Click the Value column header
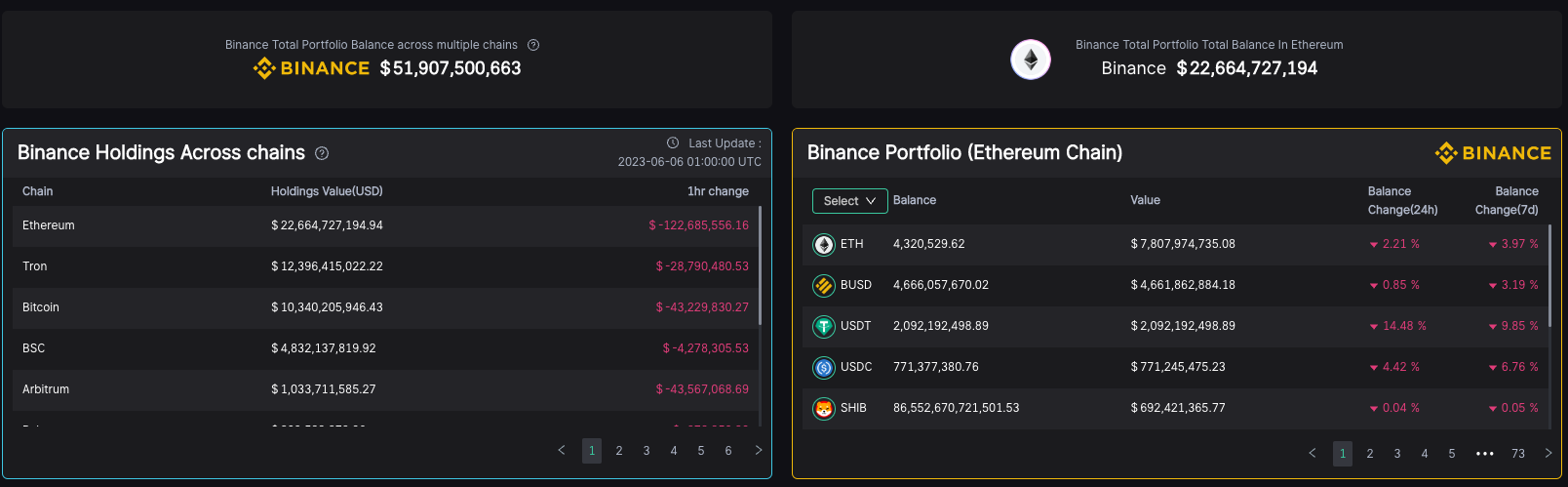1568x487 pixels. point(1146,200)
